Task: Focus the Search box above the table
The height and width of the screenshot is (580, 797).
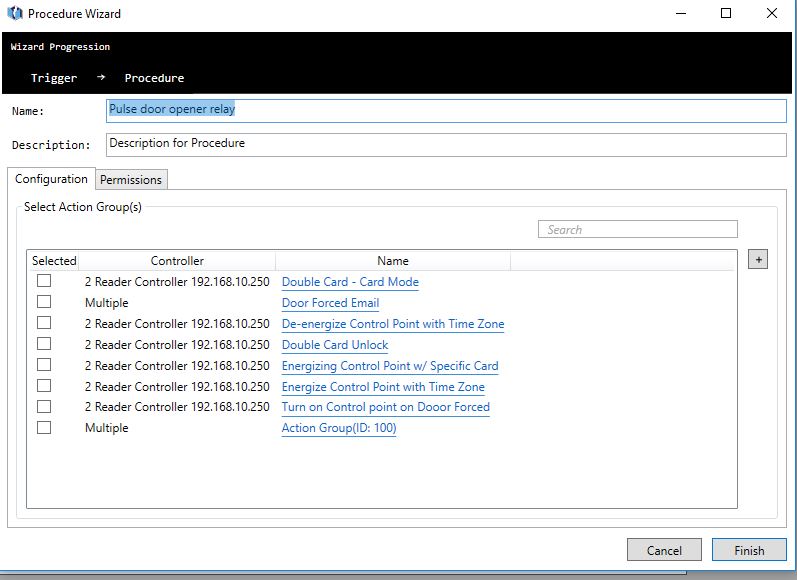Action: [x=638, y=229]
